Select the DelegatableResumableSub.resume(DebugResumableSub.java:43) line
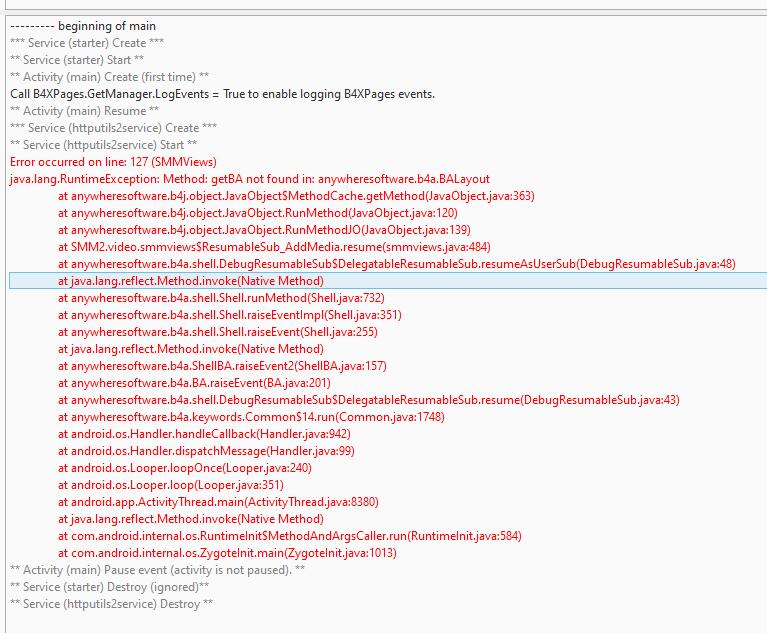 [369, 400]
